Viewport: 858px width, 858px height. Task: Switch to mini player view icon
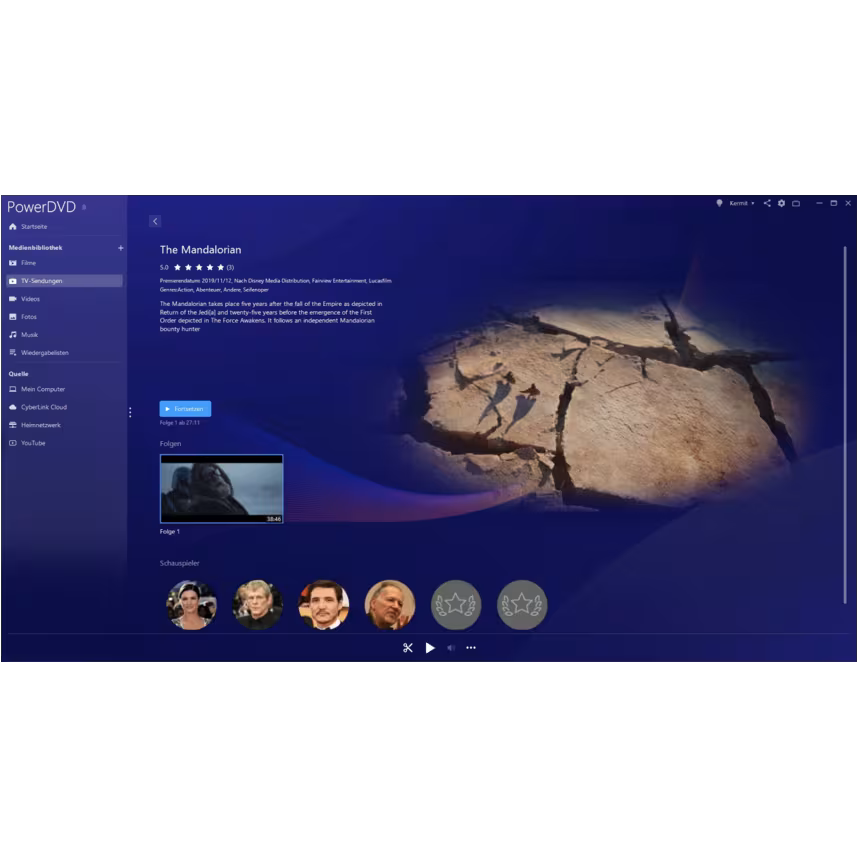pos(796,203)
